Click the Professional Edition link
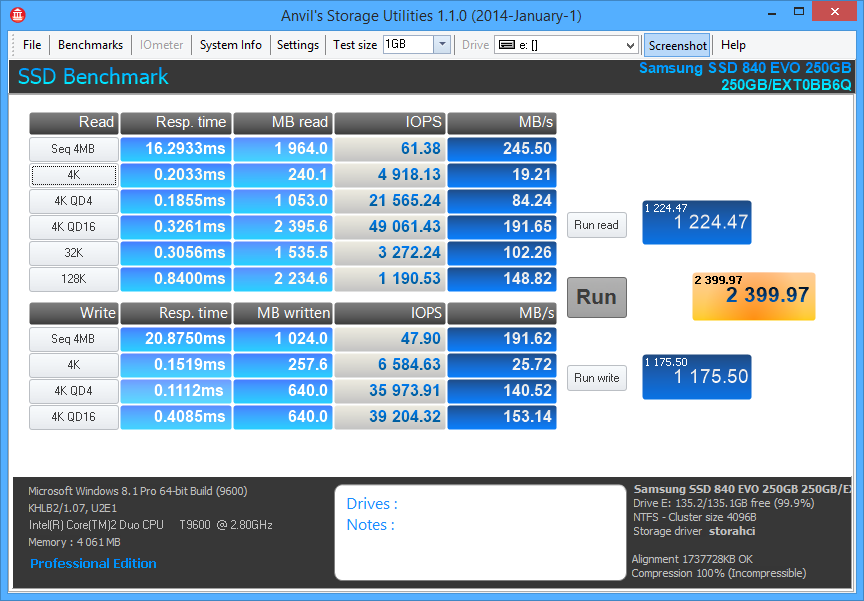This screenshot has height=601, width=864. 93,564
